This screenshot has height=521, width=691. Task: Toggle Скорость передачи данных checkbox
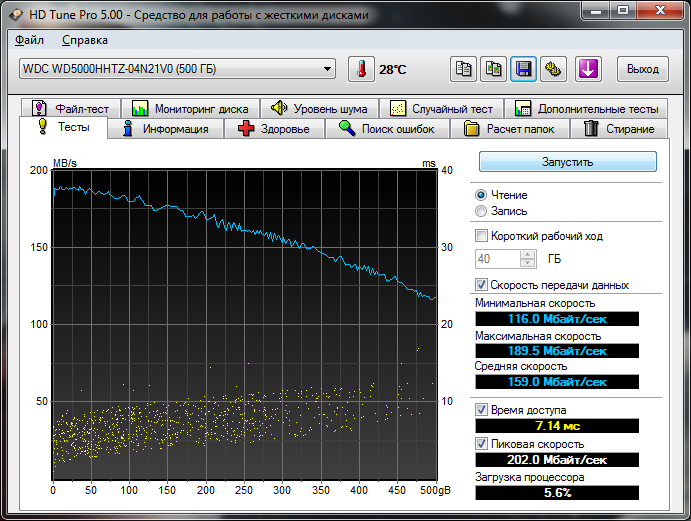481,285
